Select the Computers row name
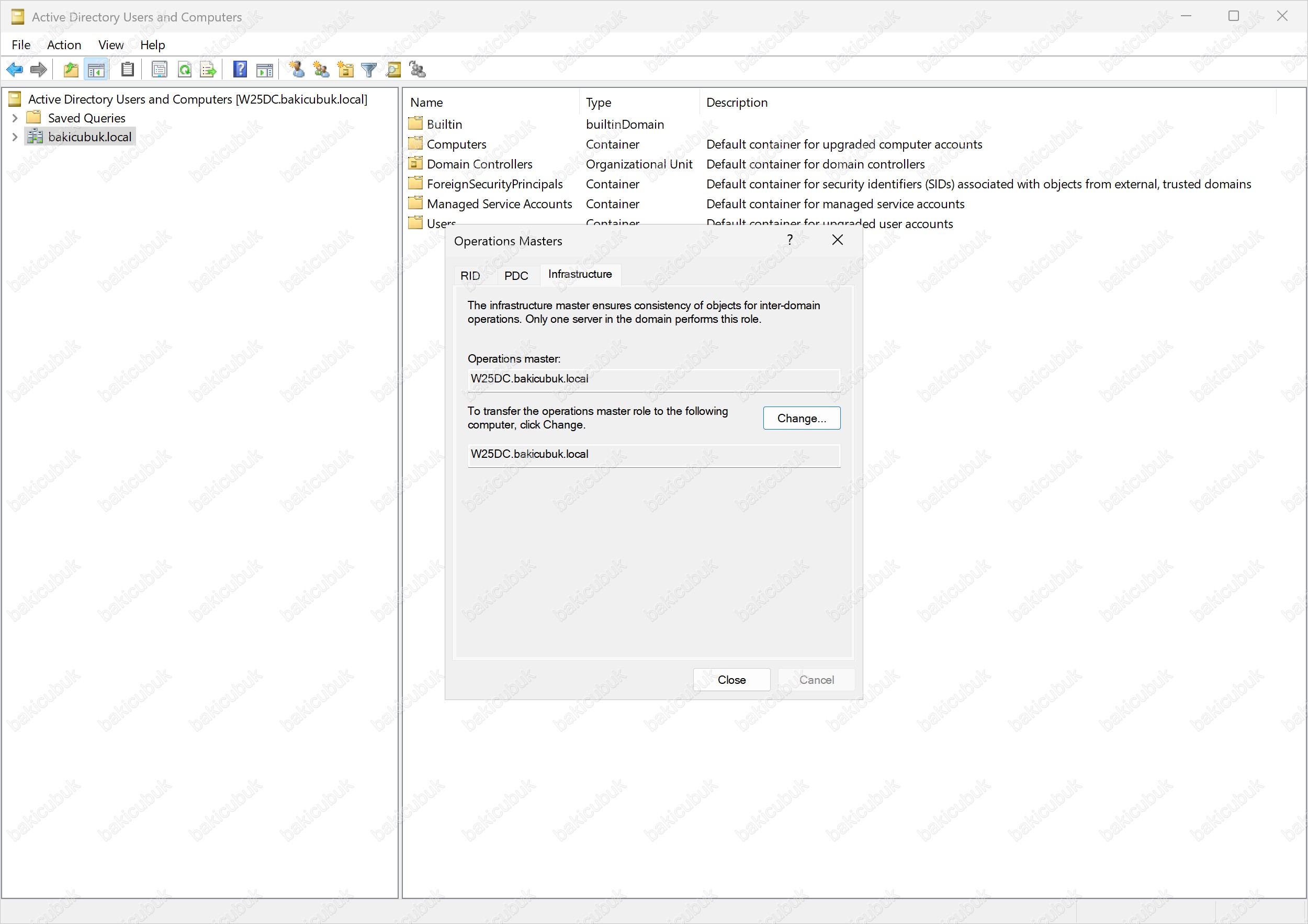The height and width of the screenshot is (924, 1308). point(456,144)
